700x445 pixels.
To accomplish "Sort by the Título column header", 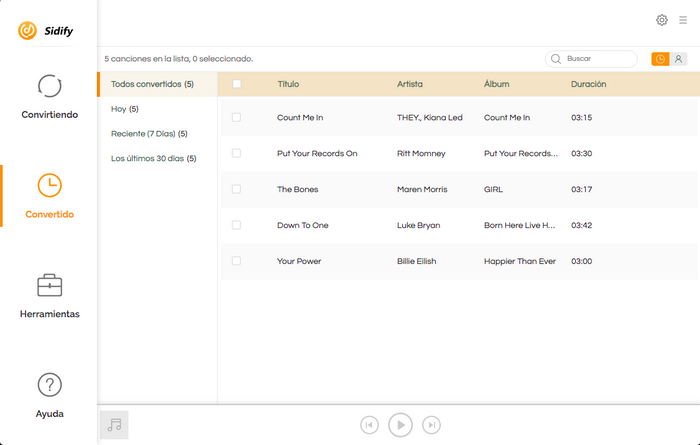I will coord(288,84).
